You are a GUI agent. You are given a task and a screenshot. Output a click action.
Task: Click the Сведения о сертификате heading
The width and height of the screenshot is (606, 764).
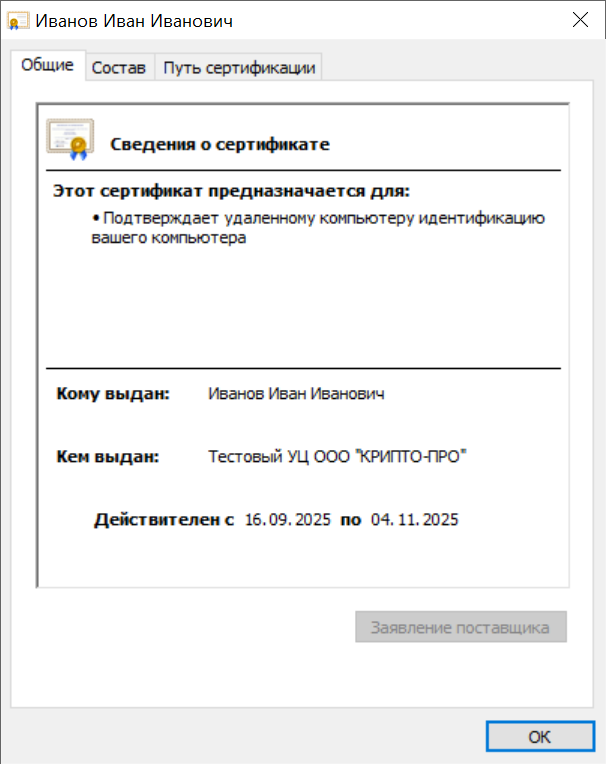219,145
